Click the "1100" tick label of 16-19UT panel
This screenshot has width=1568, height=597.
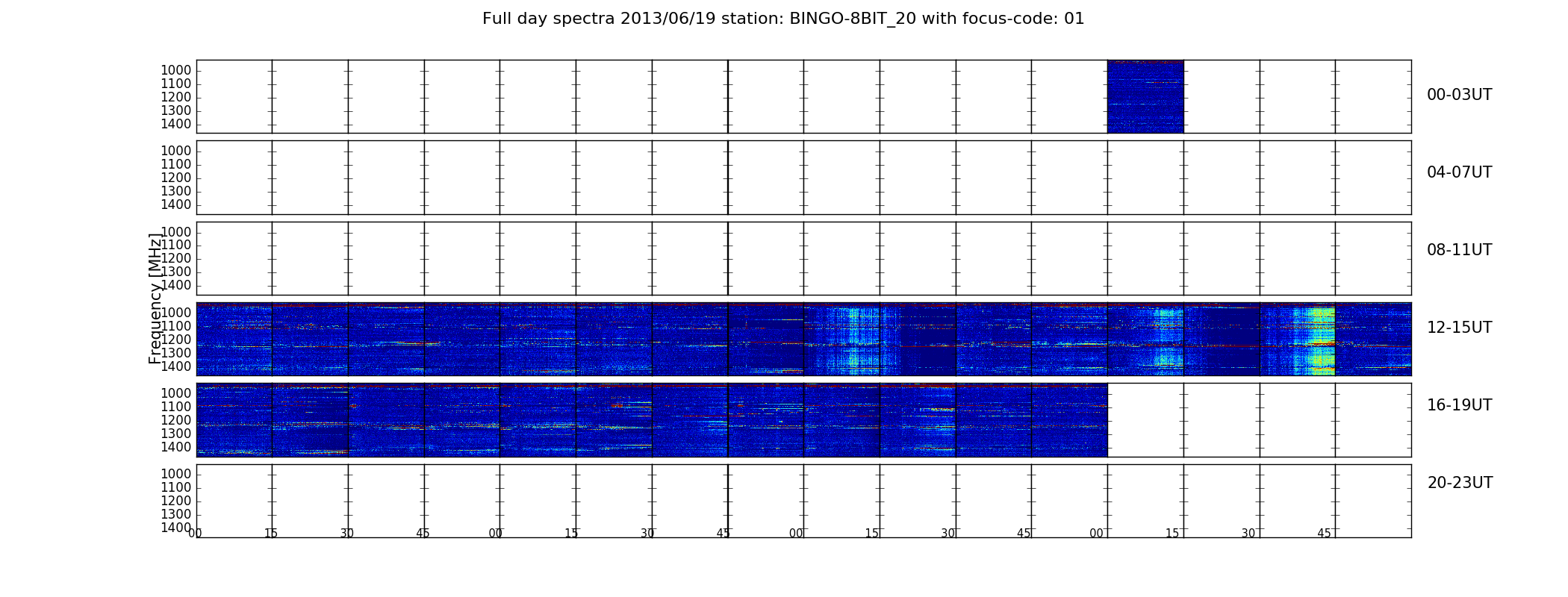[x=175, y=407]
